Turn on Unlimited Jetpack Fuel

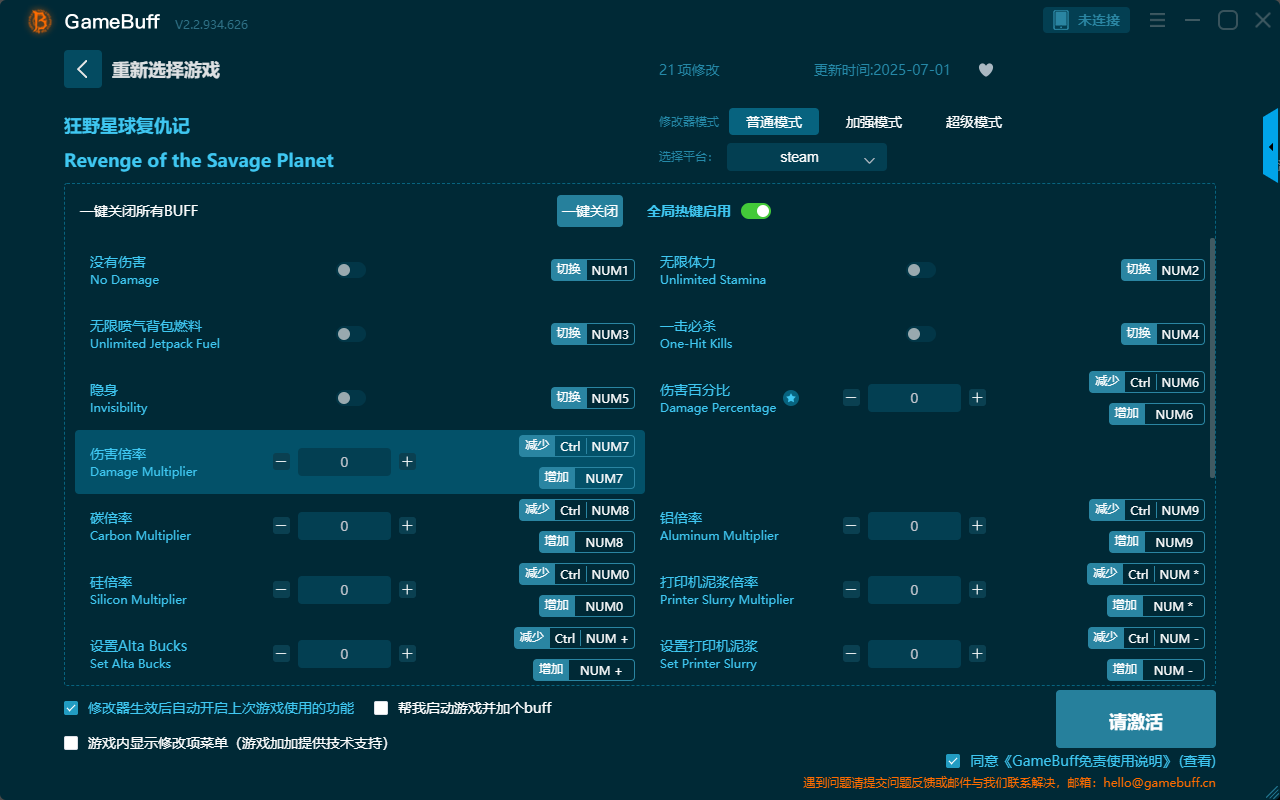(x=351, y=334)
